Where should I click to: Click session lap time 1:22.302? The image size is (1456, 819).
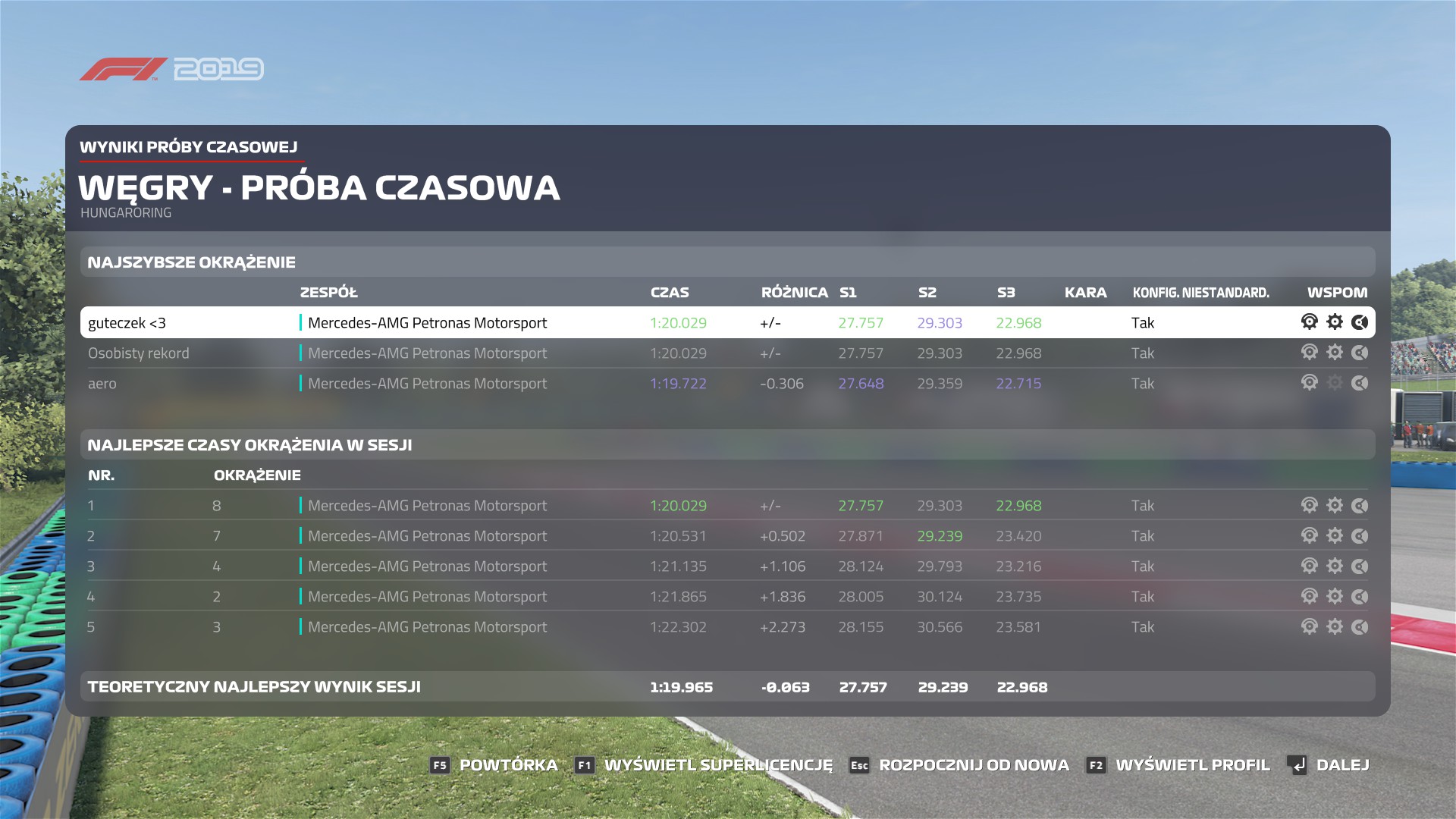coord(678,627)
